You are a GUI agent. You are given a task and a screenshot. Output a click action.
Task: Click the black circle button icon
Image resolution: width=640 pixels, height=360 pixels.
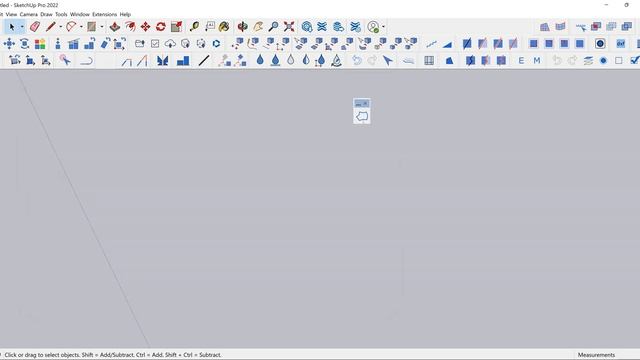click(600, 44)
